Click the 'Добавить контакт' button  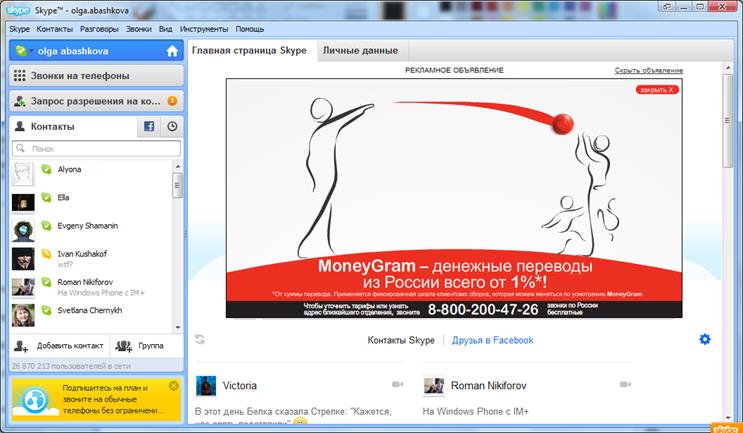59,346
